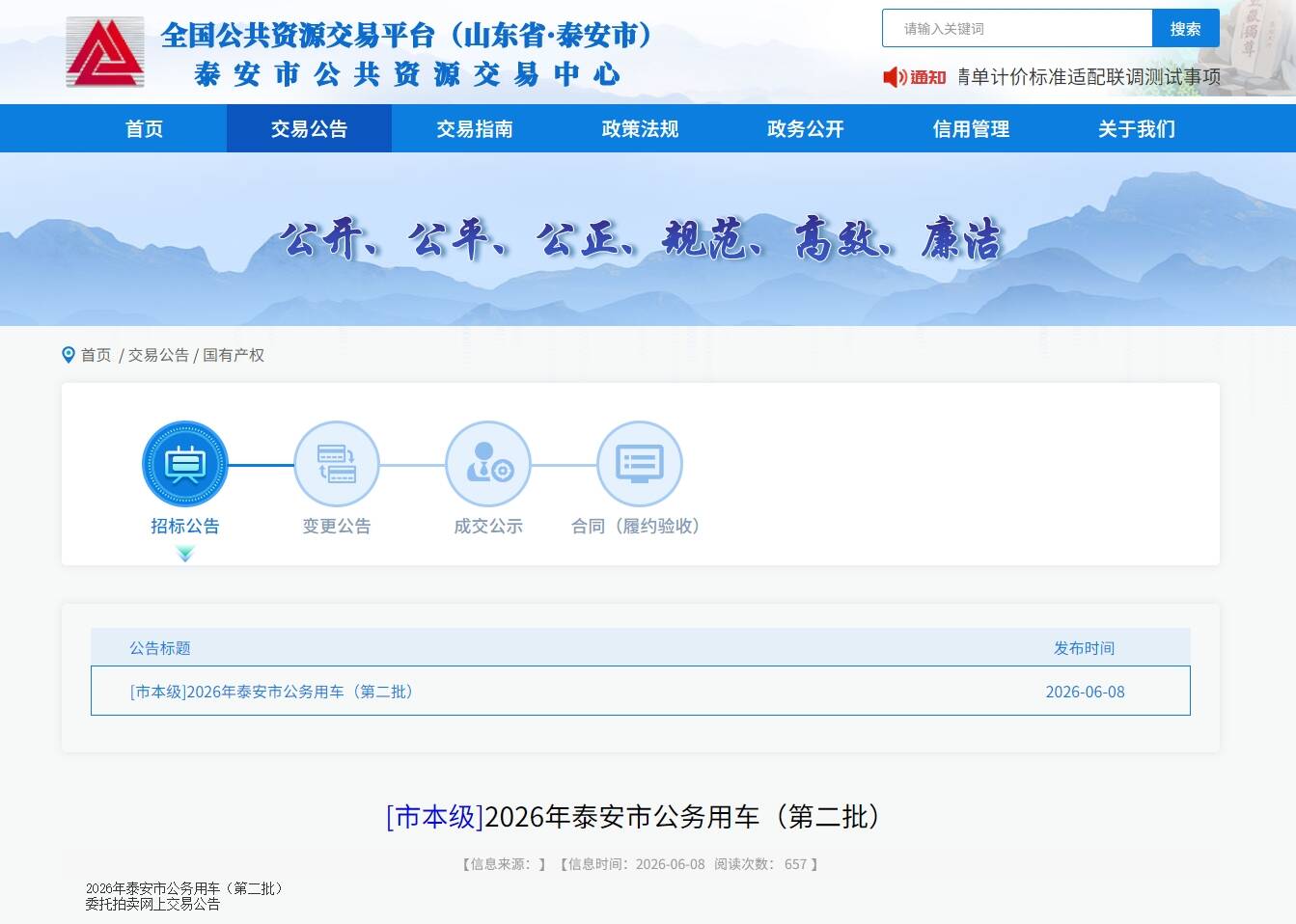Open the 信用管理 navigation tab

(x=971, y=128)
